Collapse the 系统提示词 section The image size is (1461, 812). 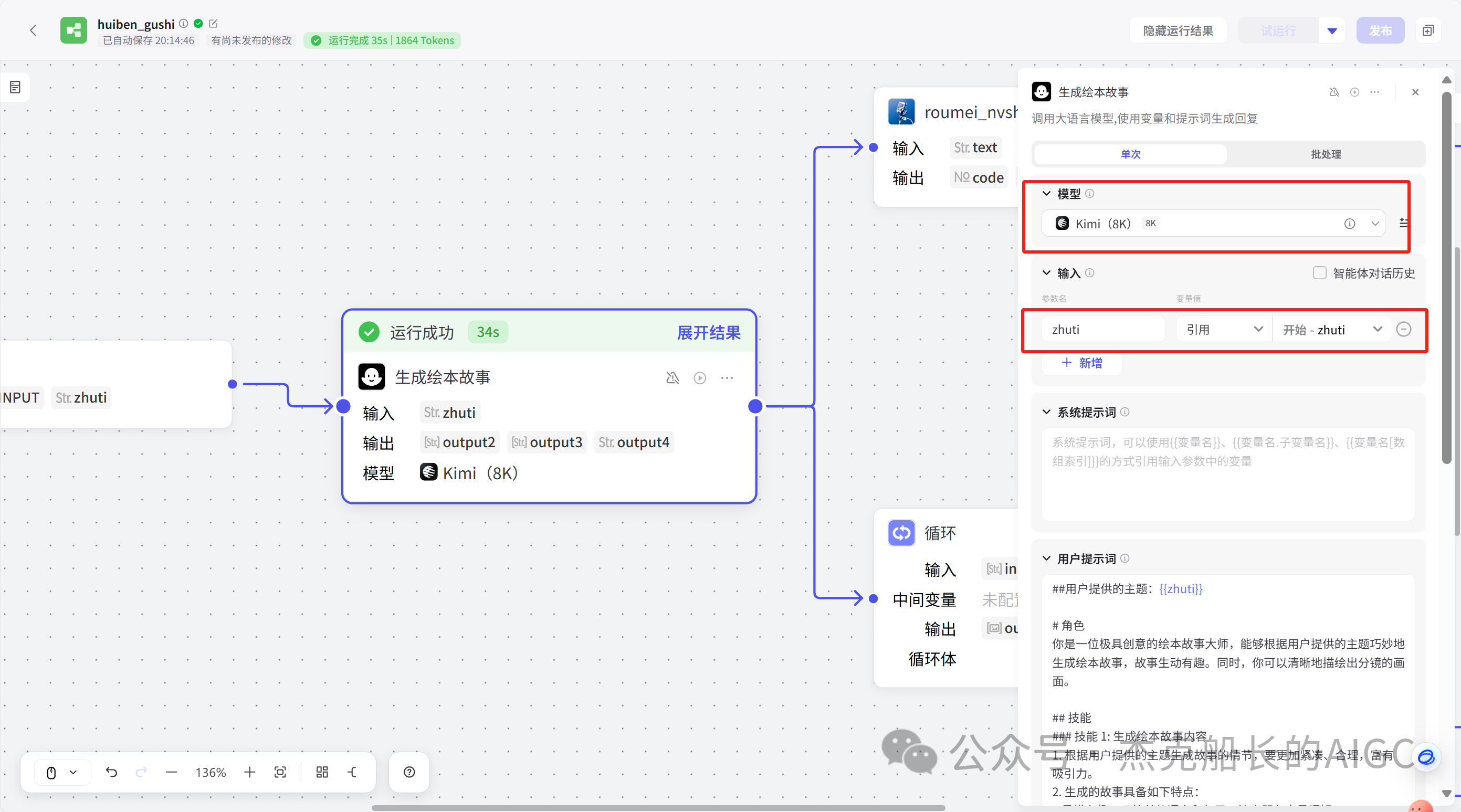click(x=1046, y=412)
